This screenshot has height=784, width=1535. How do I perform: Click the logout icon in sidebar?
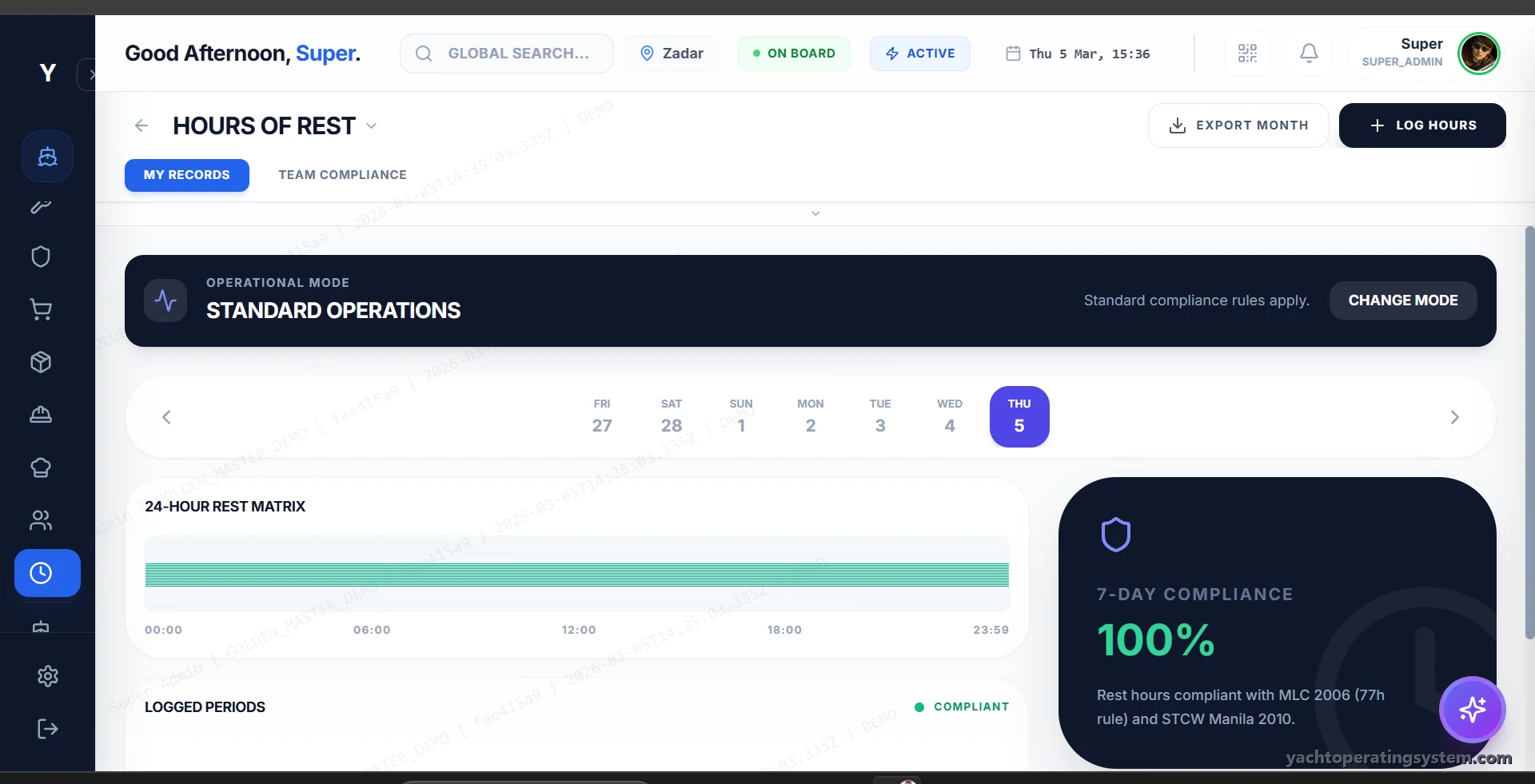pos(48,729)
